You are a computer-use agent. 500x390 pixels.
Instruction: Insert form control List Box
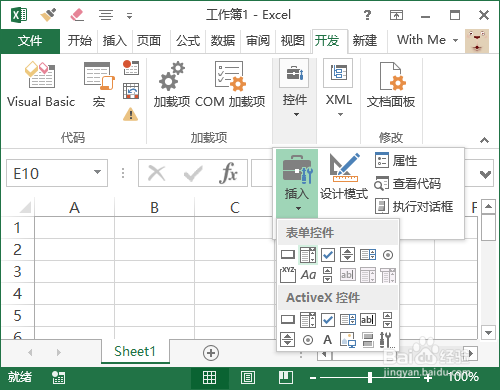coord(368,255)
